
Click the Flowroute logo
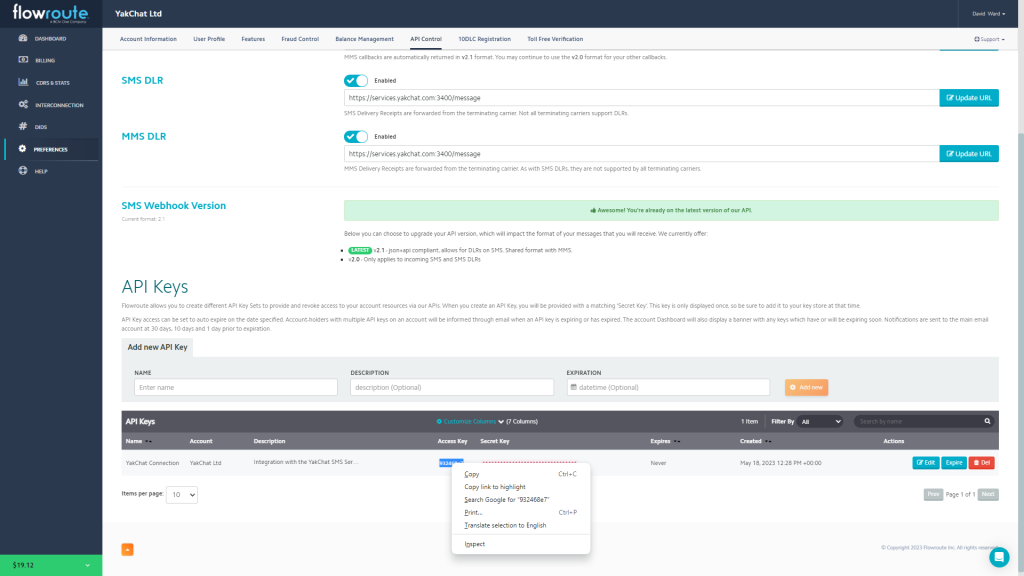(50, 13)
